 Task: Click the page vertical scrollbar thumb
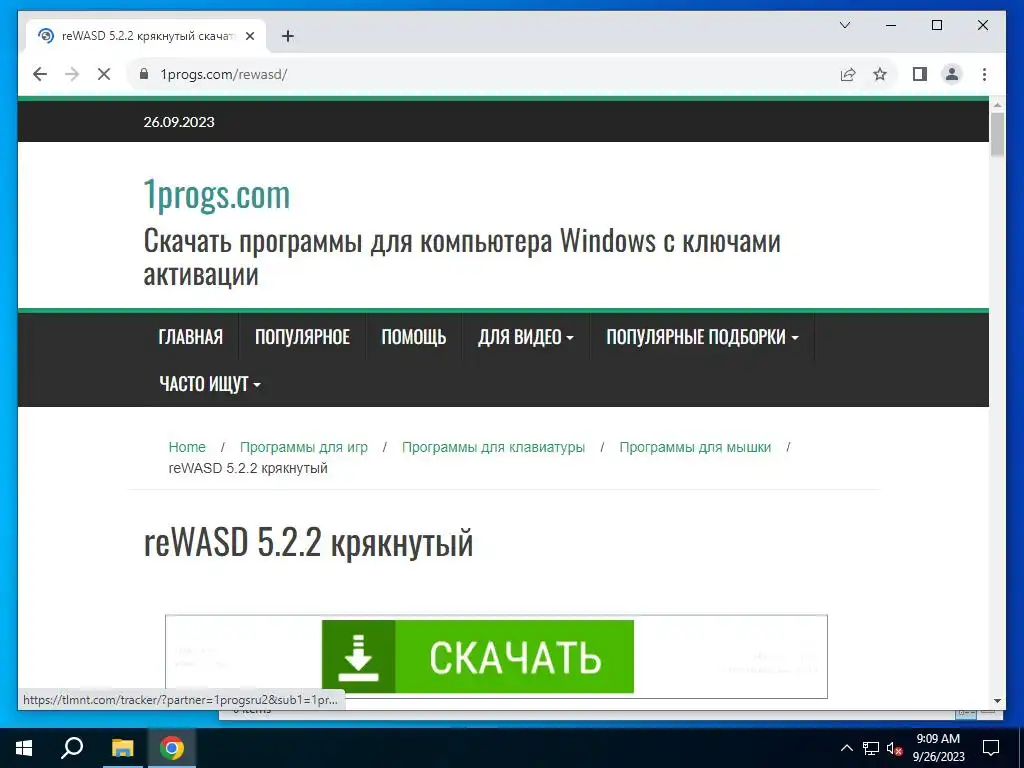[997, 135]
